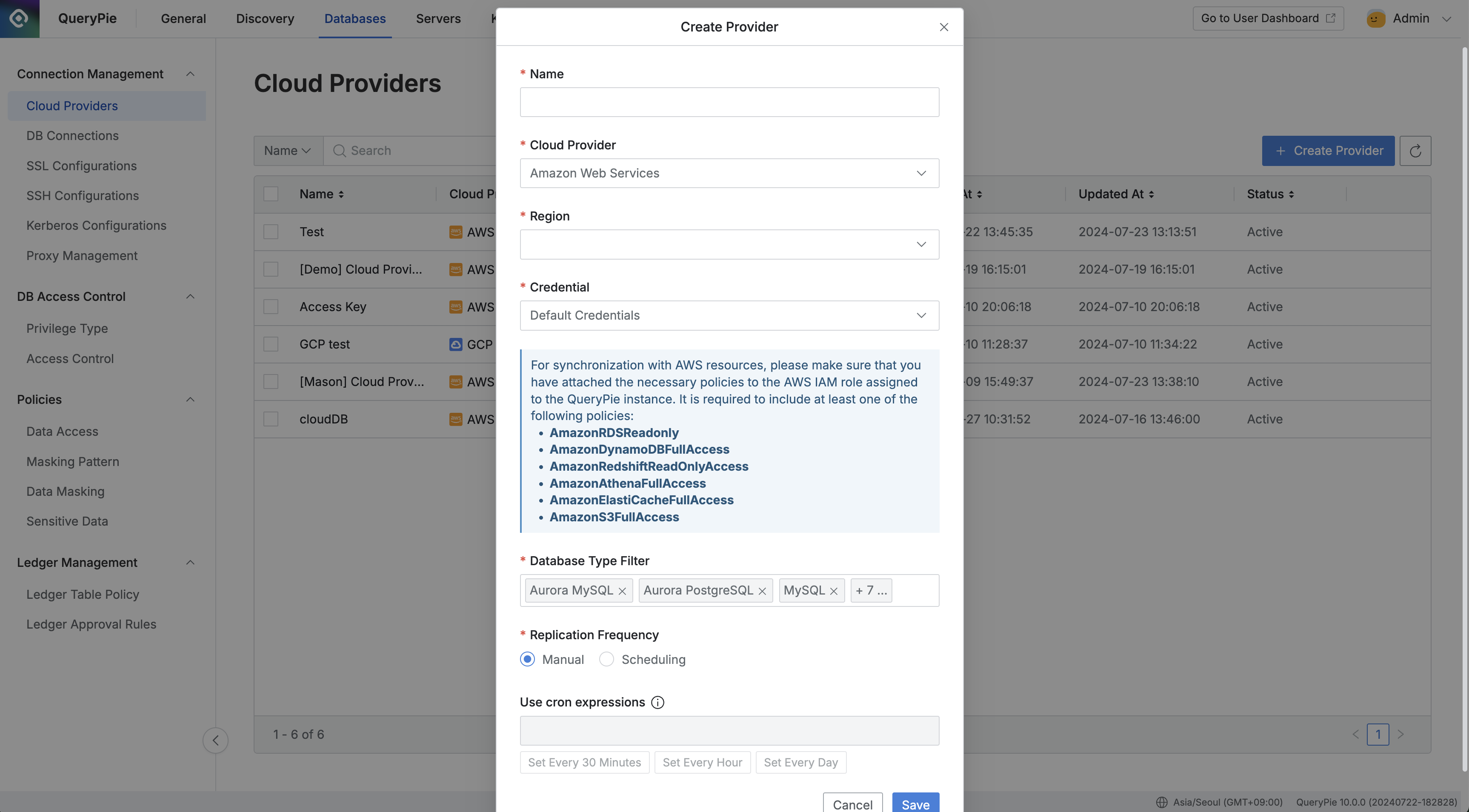
Task: Open SSL Configurations in sidebar
Action: click(82, 166)
